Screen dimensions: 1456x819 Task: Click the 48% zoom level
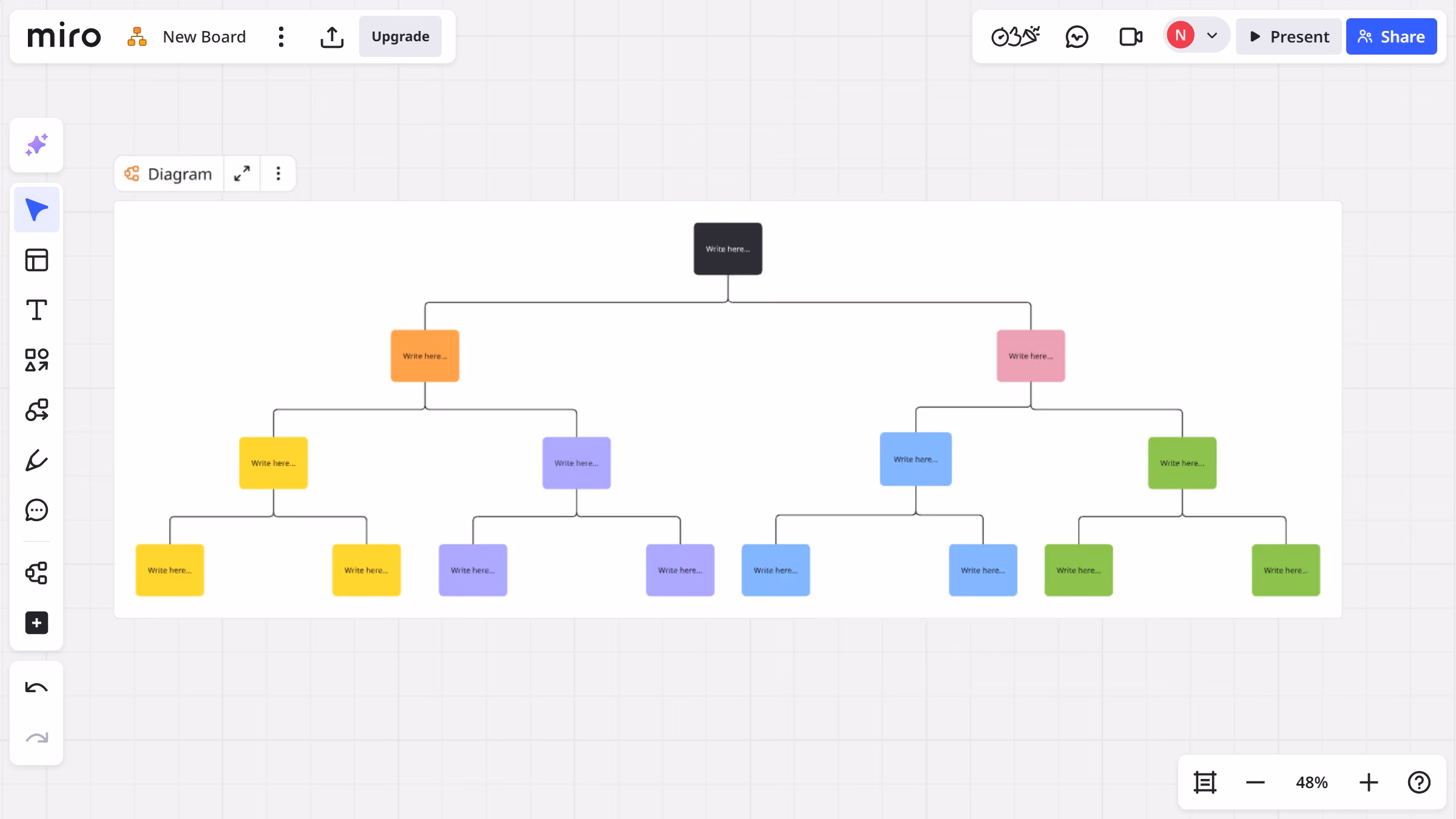click(x=1312, y=783)
